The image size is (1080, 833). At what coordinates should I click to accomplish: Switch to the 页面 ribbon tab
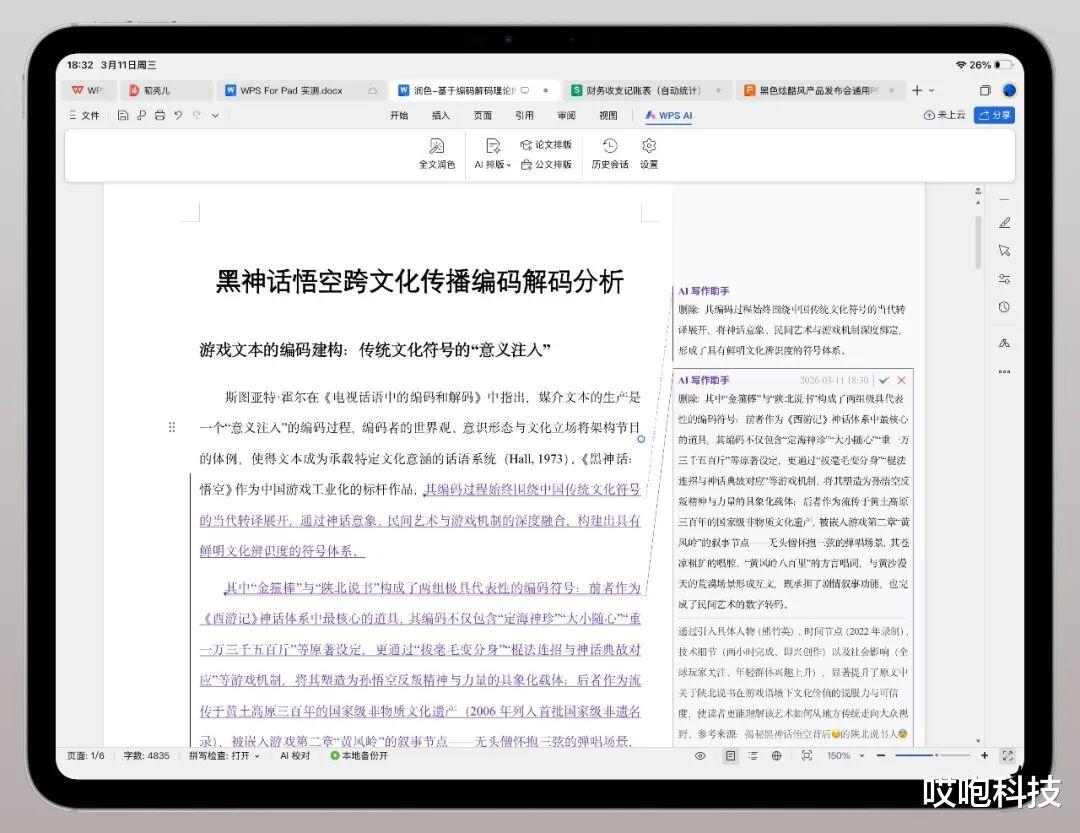tap(483, 115)
